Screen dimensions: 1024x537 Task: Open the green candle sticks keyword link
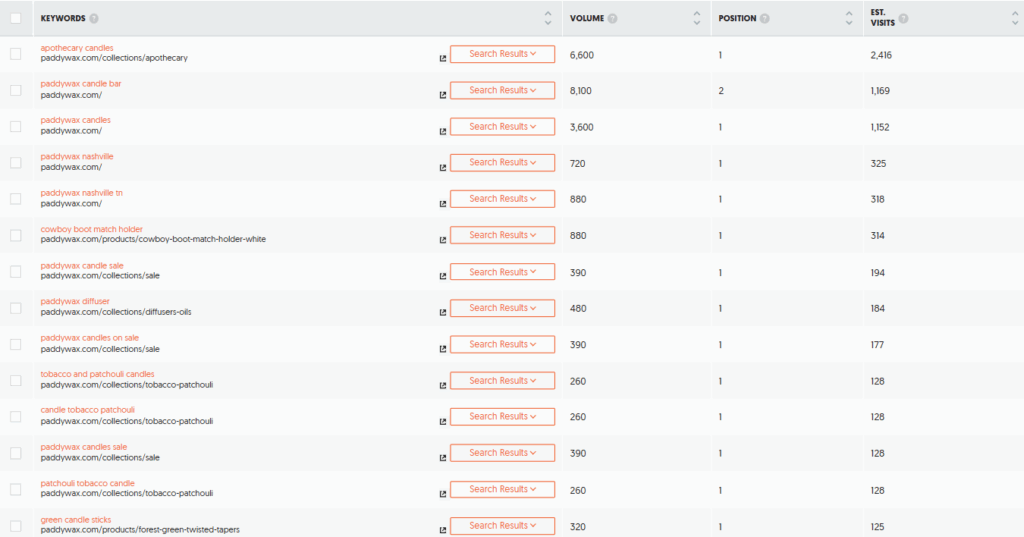pyautogui.click(x=76, y=520)
